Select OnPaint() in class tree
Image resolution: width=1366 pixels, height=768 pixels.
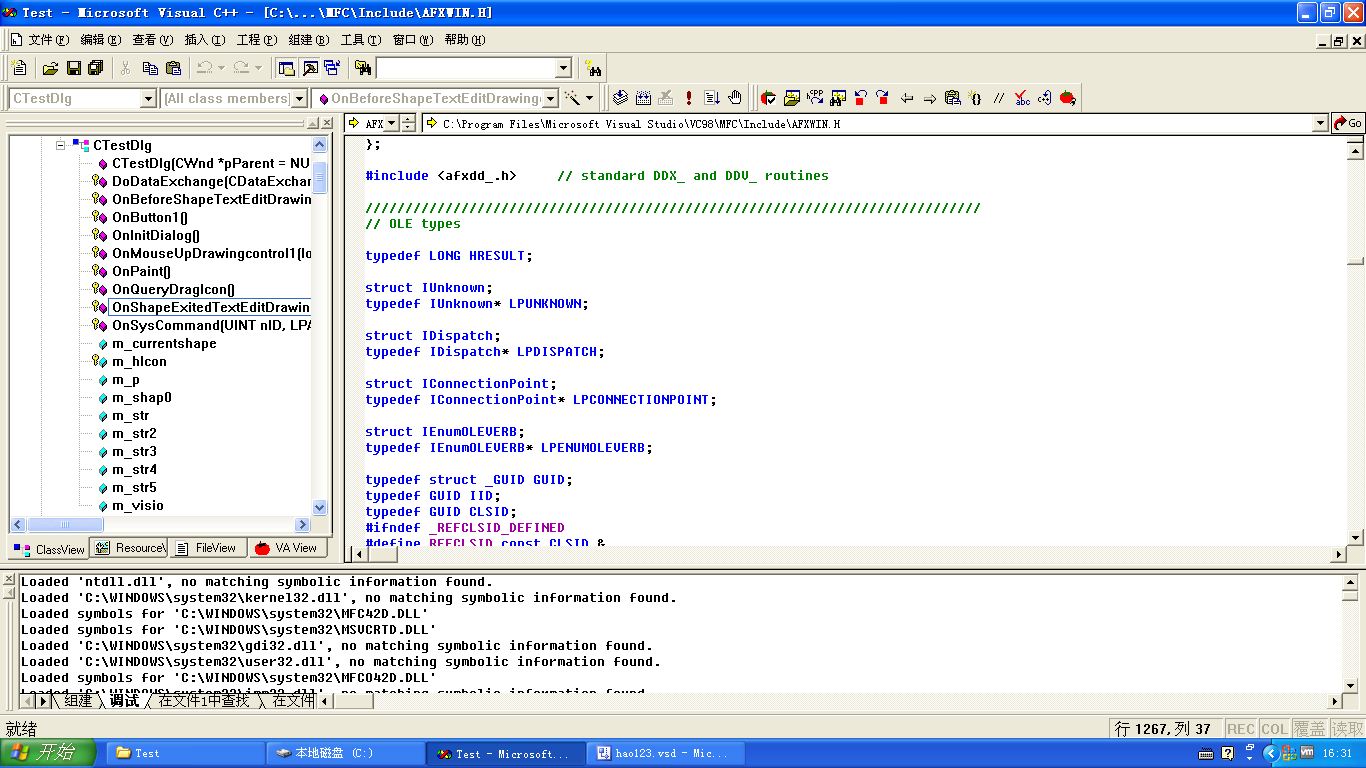(141, 271)
